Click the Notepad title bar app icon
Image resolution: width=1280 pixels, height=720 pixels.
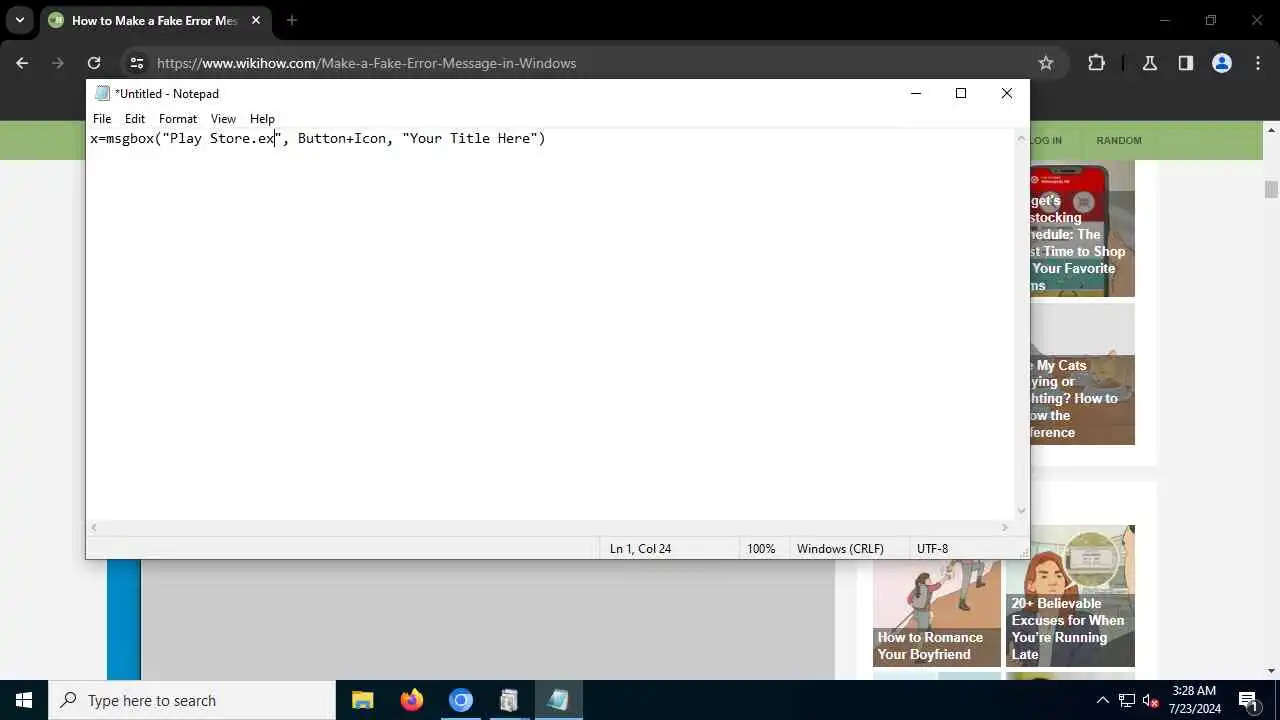click(102, 93)
